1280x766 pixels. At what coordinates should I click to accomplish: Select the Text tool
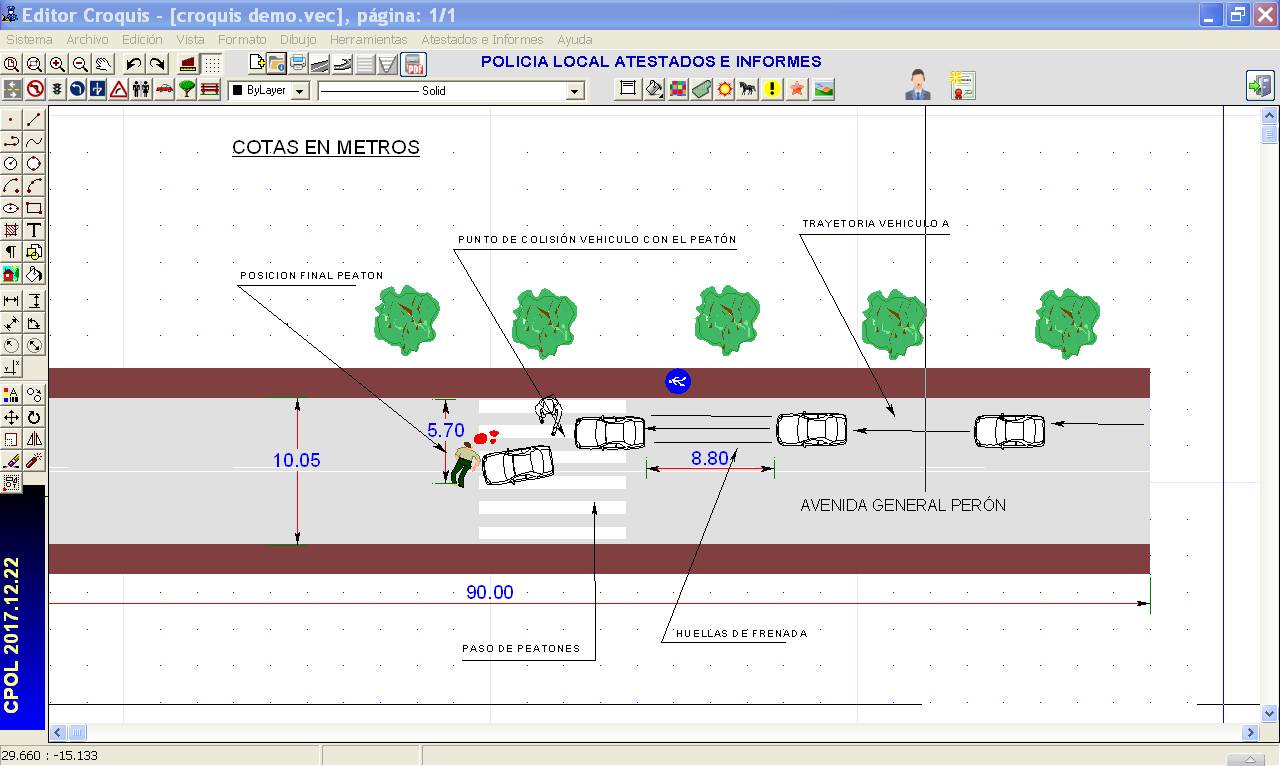(34, 230)
